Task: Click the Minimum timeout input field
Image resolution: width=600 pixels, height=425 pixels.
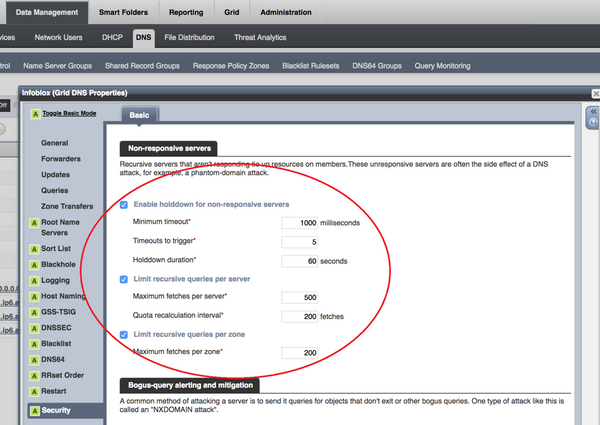Action: coord(299,222)
